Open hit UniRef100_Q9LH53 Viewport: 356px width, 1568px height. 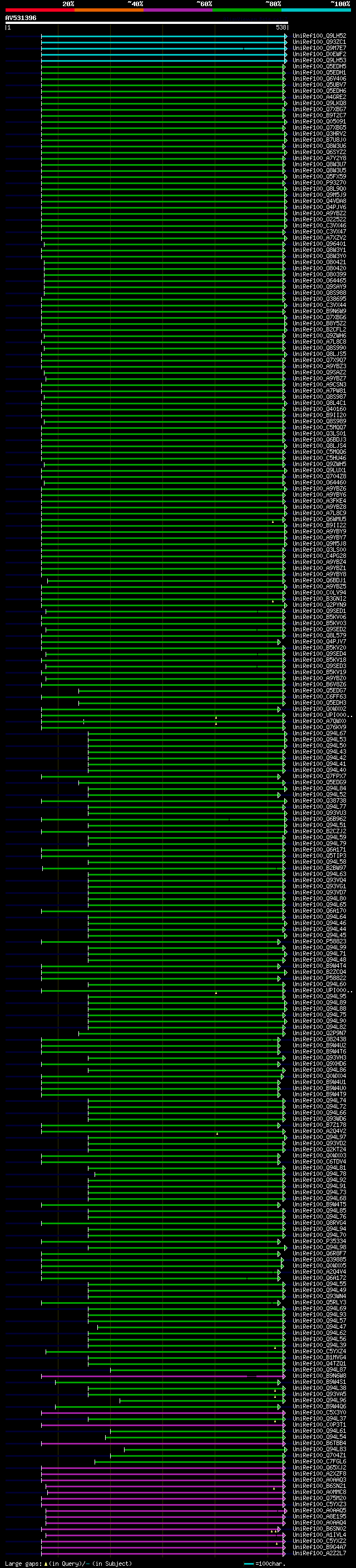click(x=319, y=60)
